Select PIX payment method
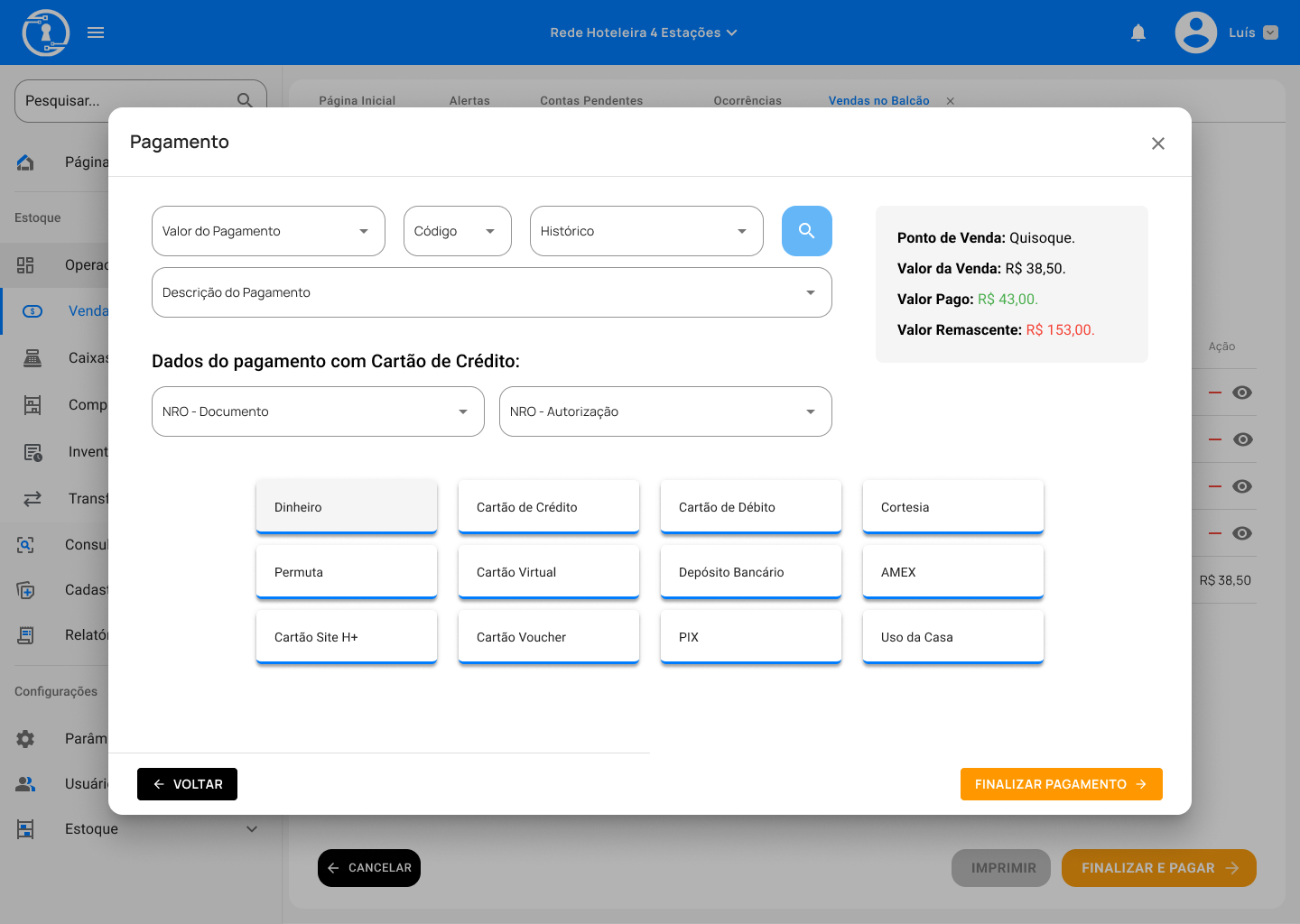This screenshot has height=924, width=1300. click(750, 637)
